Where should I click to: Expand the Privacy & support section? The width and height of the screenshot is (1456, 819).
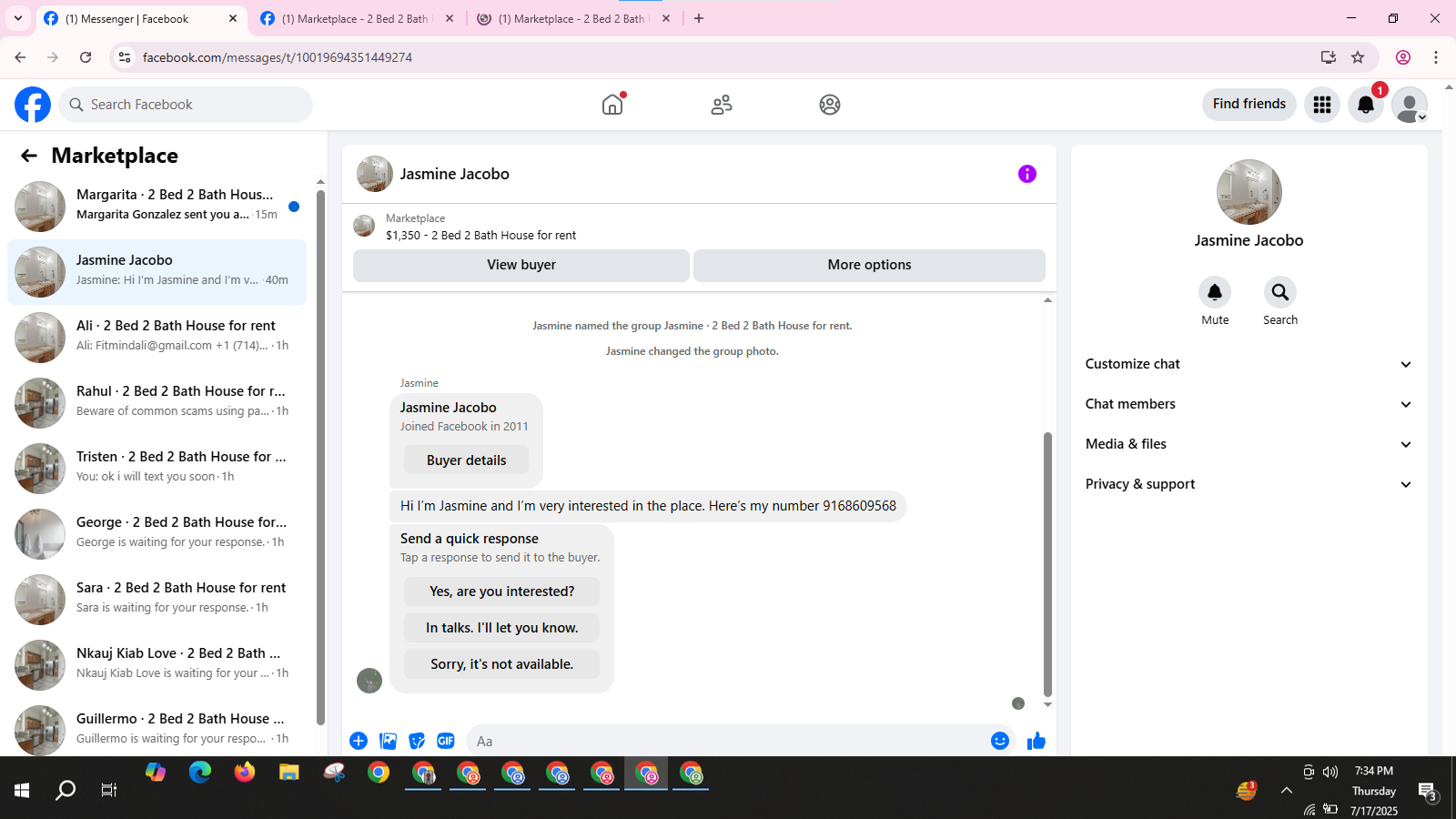[1249, 484]
